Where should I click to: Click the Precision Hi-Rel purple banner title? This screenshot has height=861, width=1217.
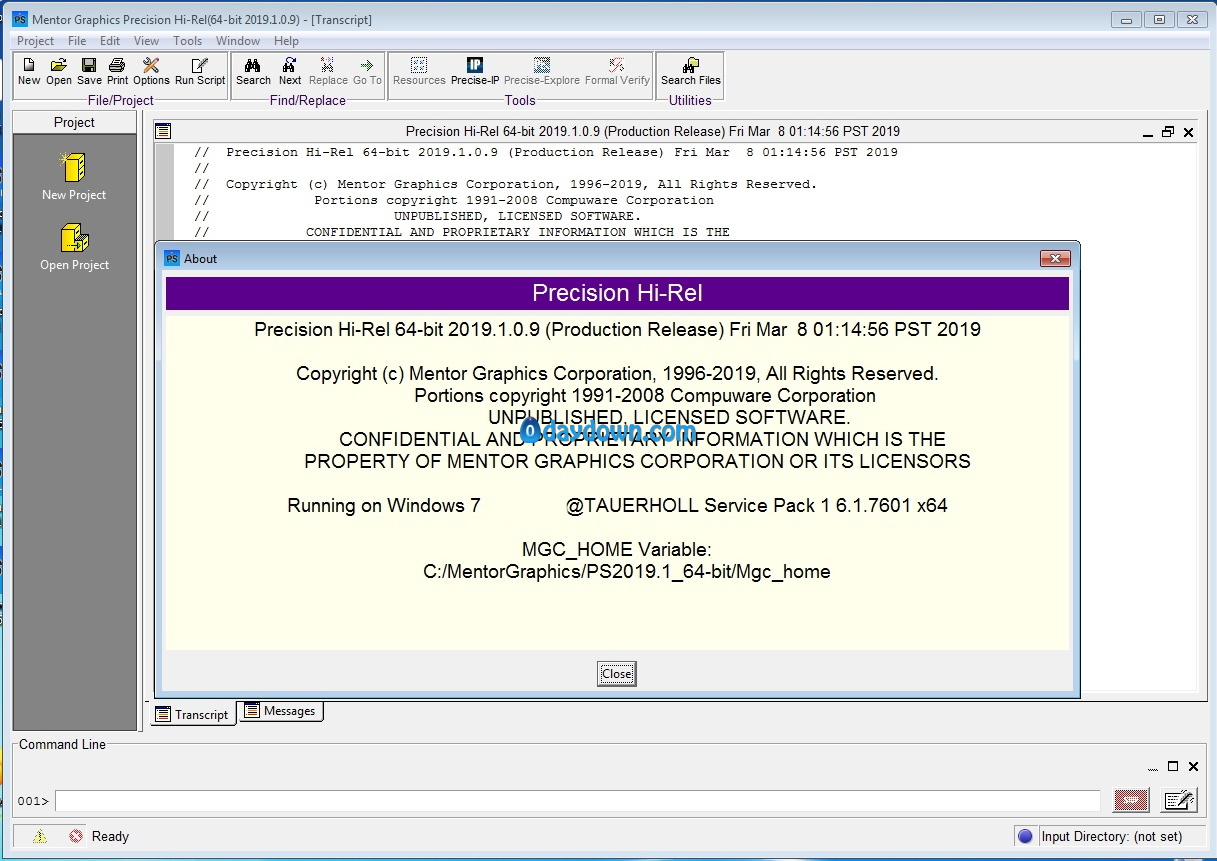(x=617, y=293)
